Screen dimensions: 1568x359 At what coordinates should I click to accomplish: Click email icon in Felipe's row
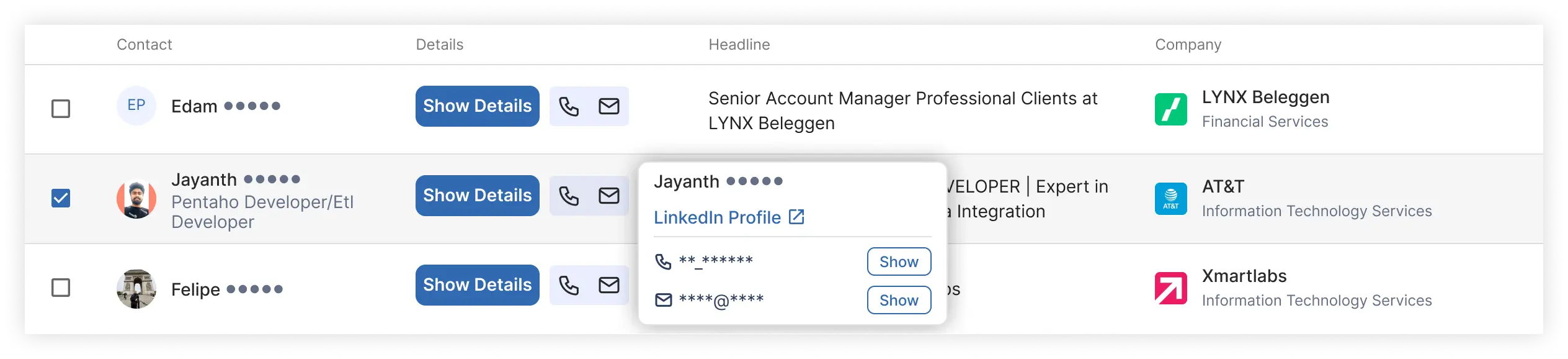click(x=608, y=285)
